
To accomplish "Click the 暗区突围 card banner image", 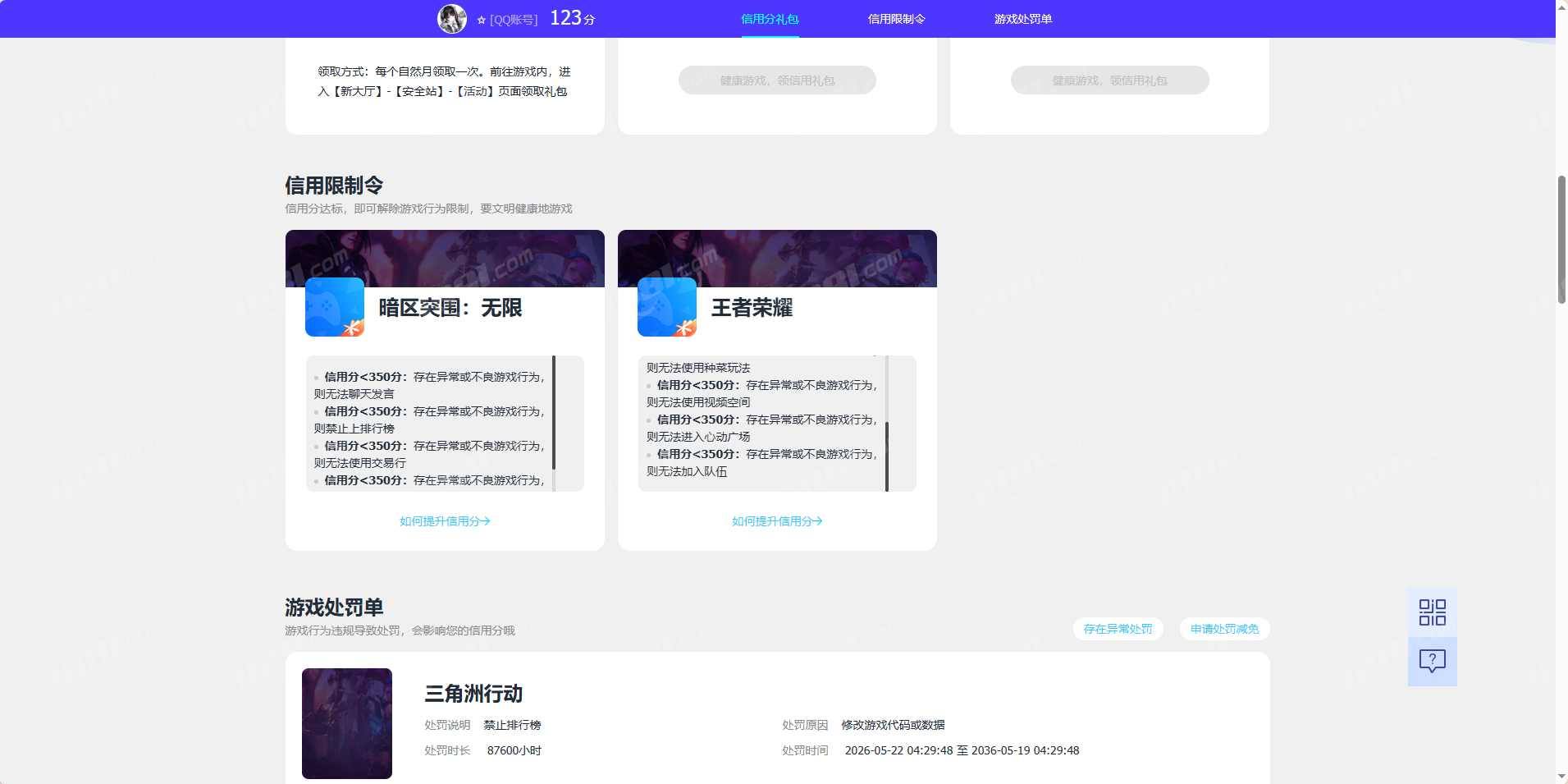I will pos(445,259).
